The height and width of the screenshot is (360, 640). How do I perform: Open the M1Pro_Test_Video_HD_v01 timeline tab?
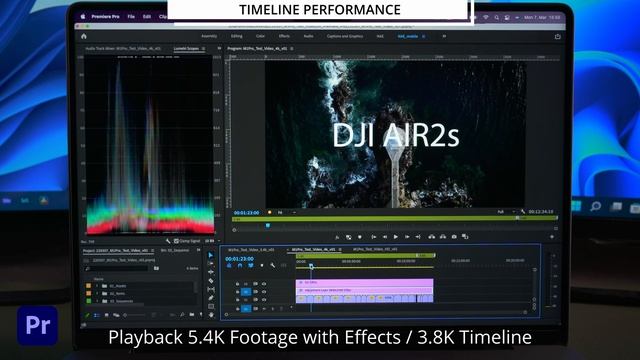point(375,249)
